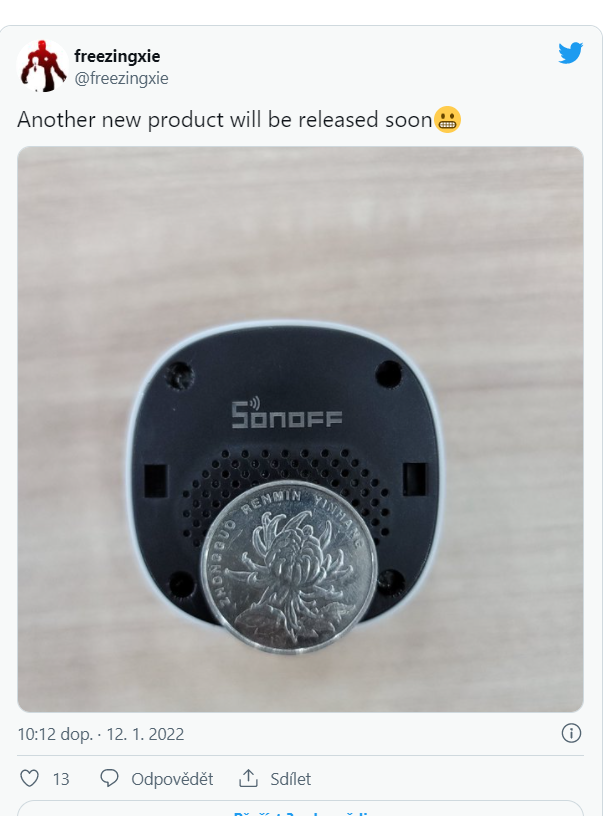
Task: Click the Odpovědět reply label
Action: pyautogui.click(x=172, y=779)
